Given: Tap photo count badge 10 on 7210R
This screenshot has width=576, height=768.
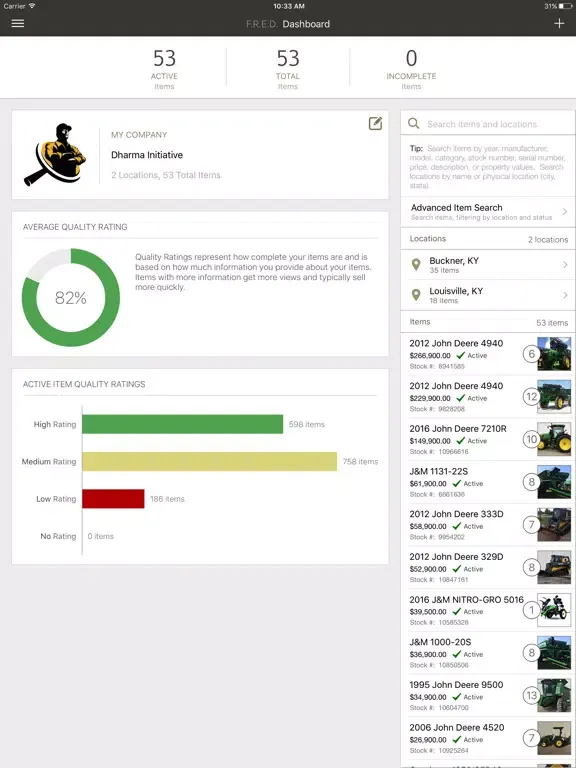Looking at the screenshot, I should point(531,439).
